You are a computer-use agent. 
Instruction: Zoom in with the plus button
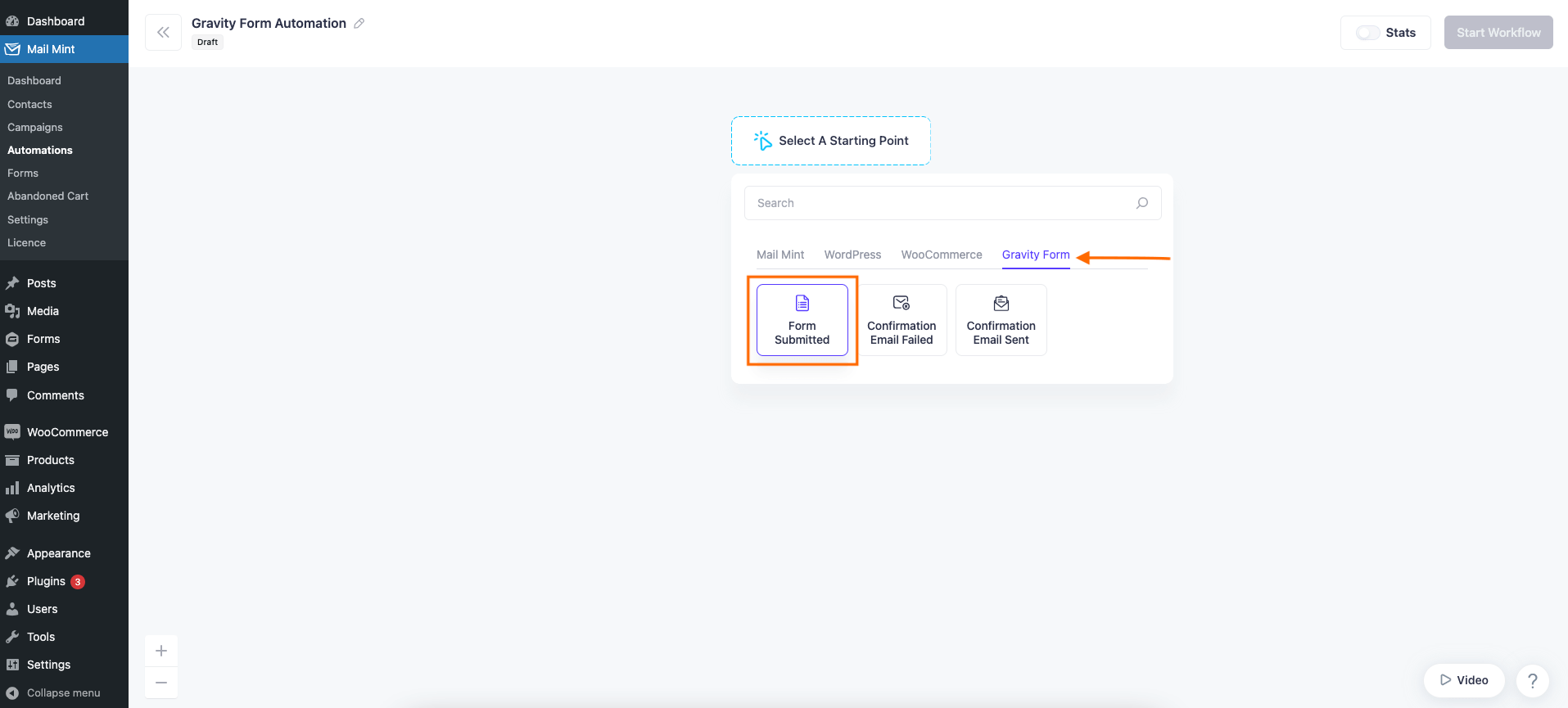coord(161,651)
